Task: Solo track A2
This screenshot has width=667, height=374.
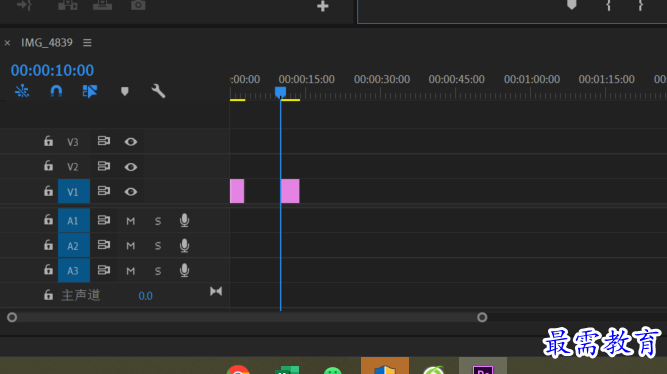Action: 158,246
